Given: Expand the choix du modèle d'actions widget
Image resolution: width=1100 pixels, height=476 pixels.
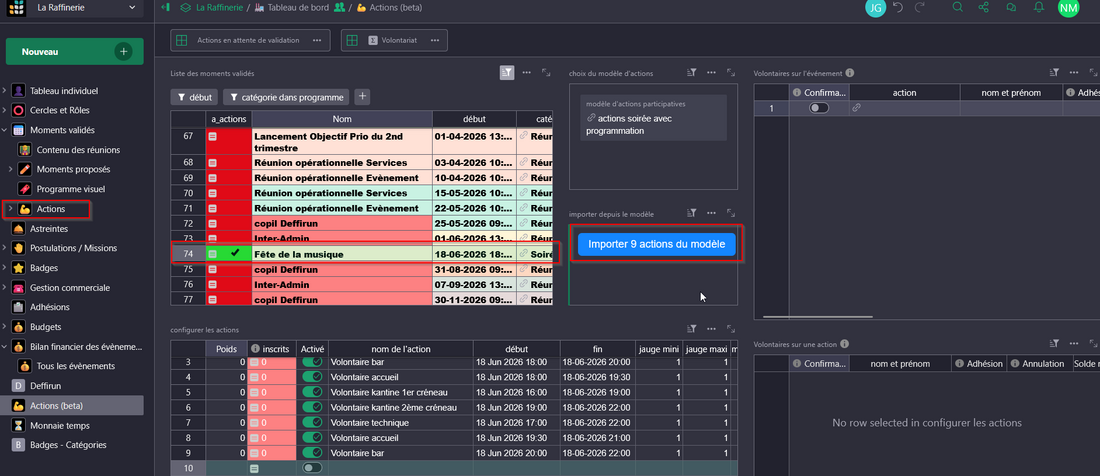Looking at the screenshot, I should pyautogui.click(x=731, y=73).
